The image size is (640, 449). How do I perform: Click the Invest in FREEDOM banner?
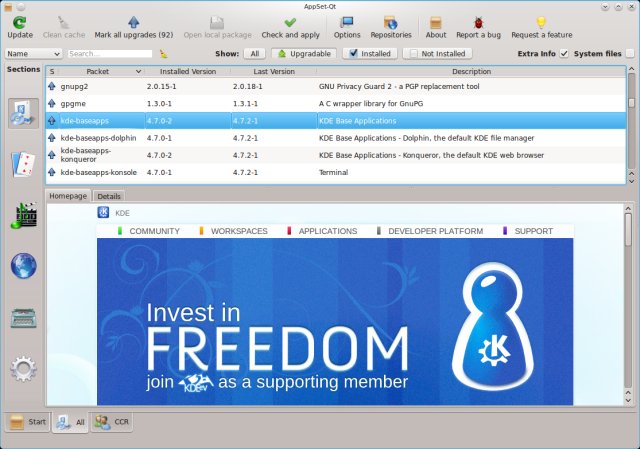pyautogui.click(x=335, y=322)
